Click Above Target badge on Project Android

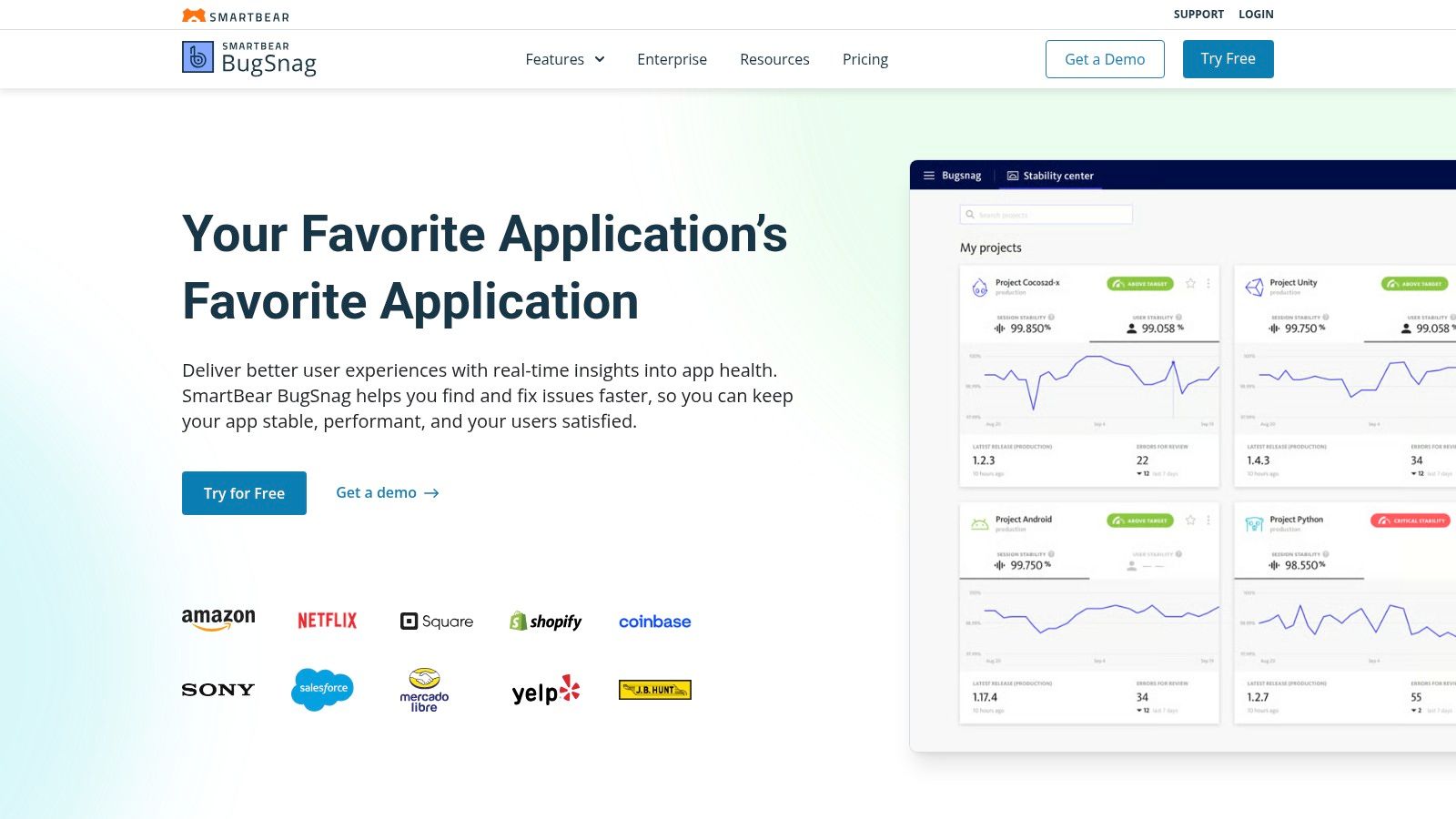tap(1140, 521)
